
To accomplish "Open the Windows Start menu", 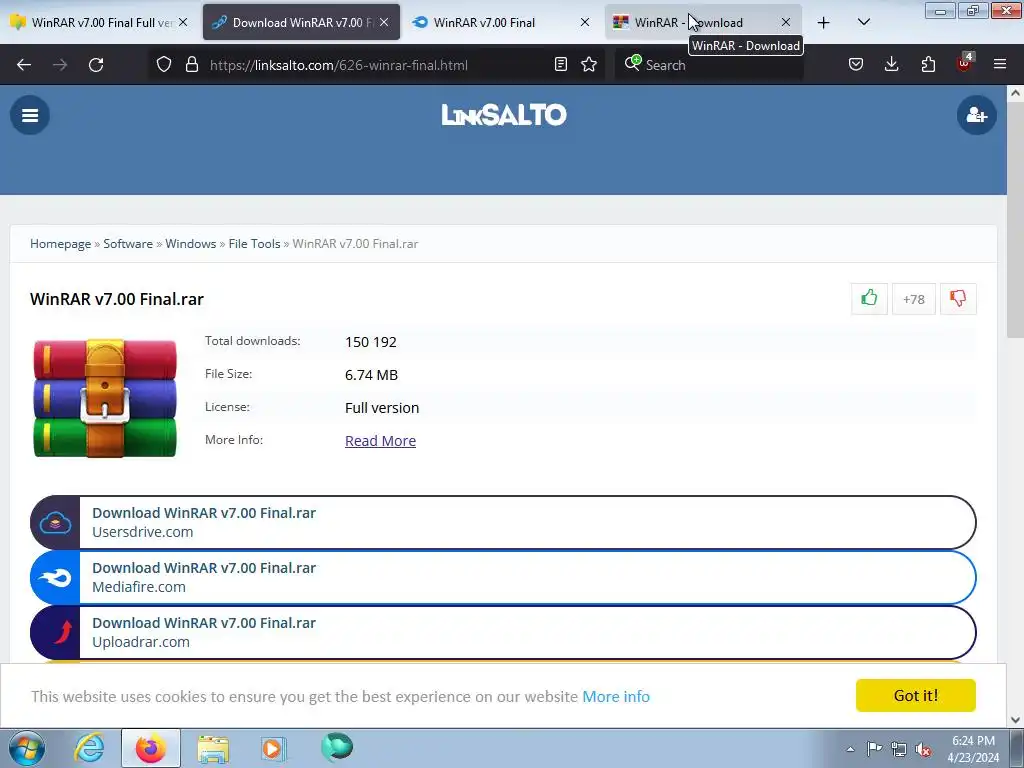I will coord(27,748).
